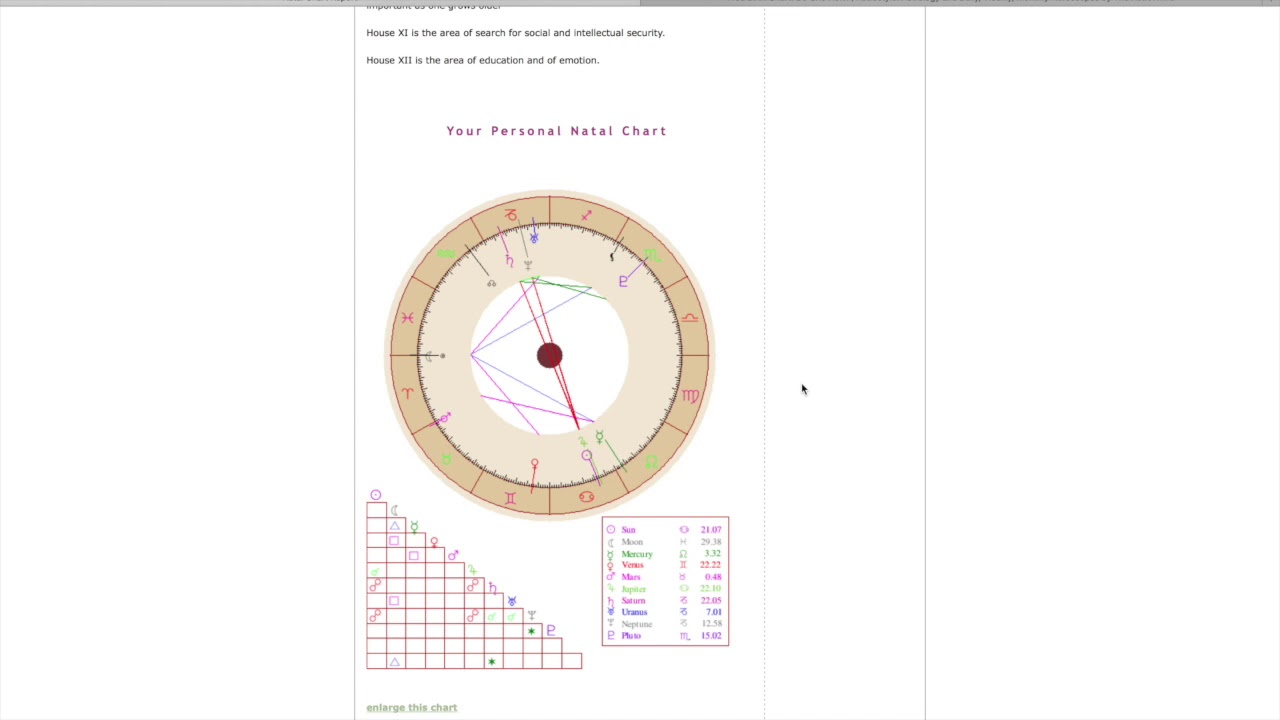Click the 'Your Personal Natal Chart' heading
The image size is (1280, 720).
point(556,131)
